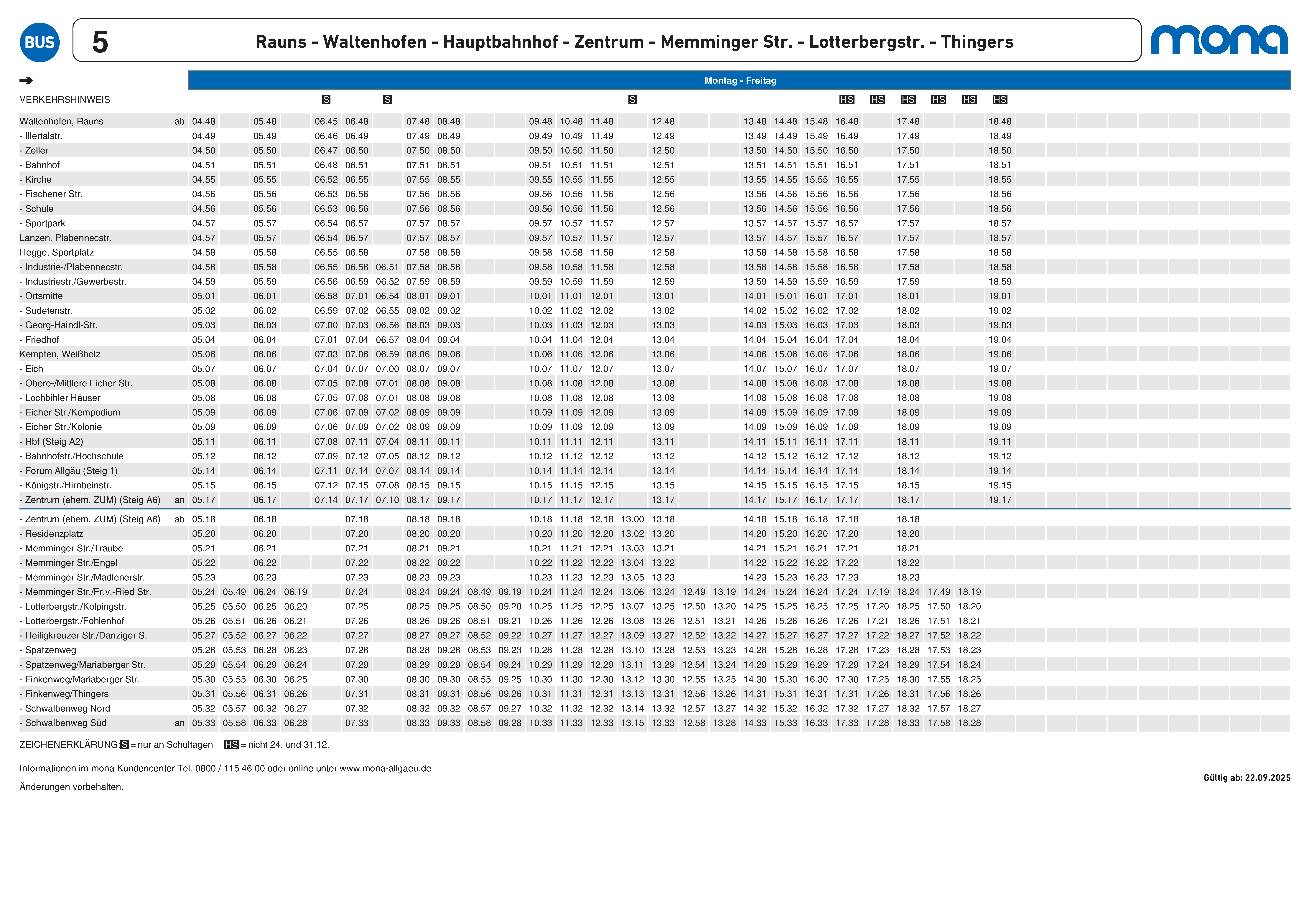
Task: Select the - Eicher Str./Kempodium stop label
Action: [x=70, y=413]
